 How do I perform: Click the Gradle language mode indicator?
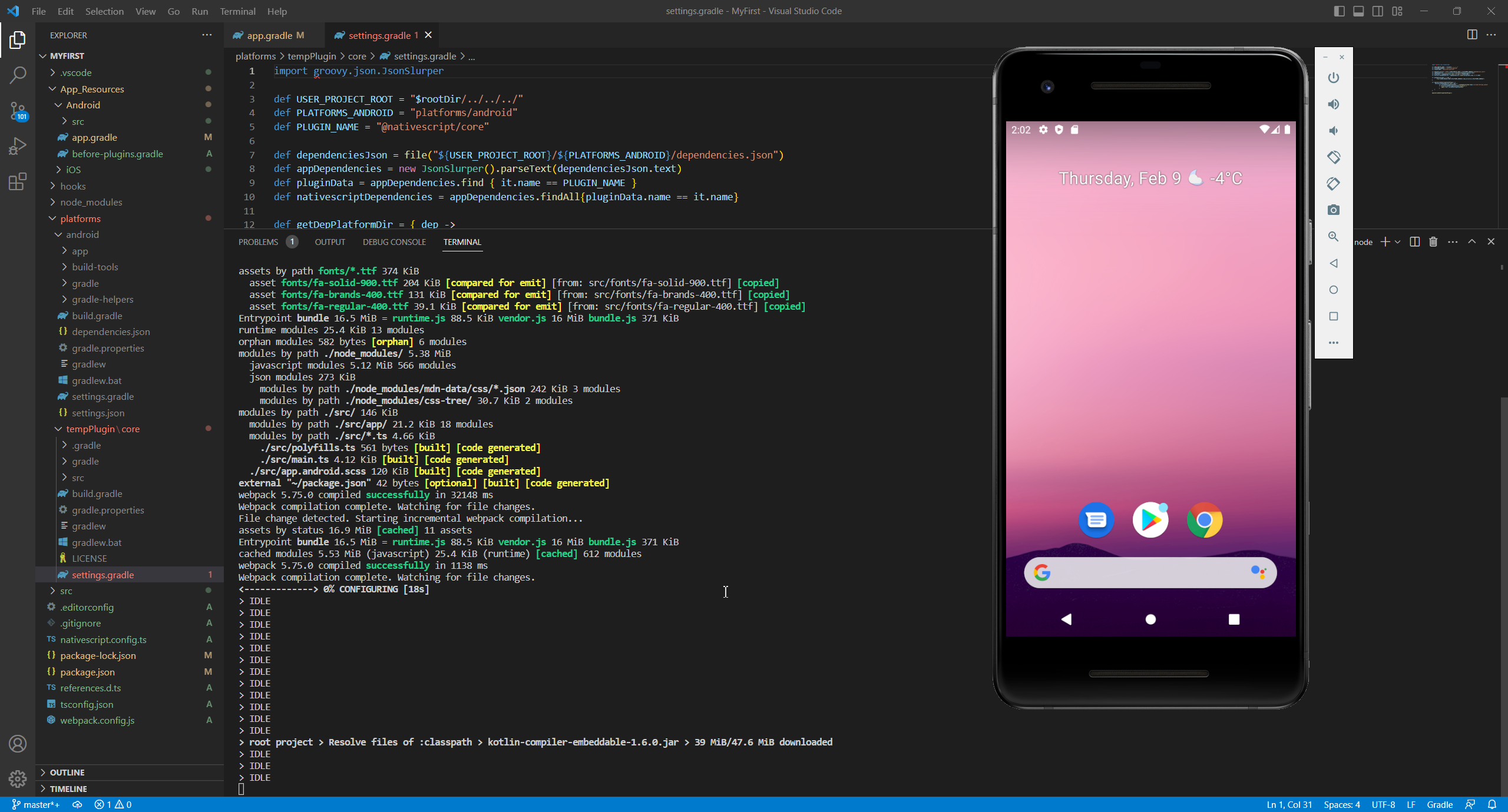pos(1439,804)
